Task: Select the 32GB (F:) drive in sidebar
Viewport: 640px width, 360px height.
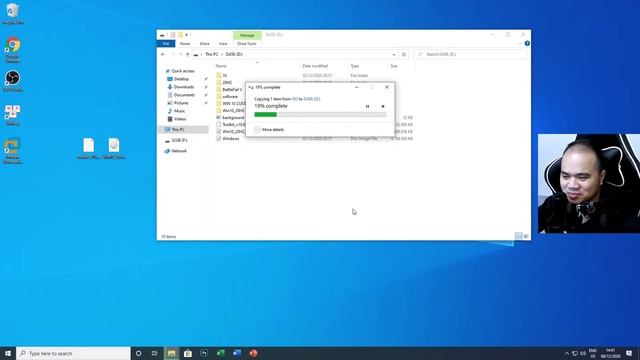Action: coord(176,140)
